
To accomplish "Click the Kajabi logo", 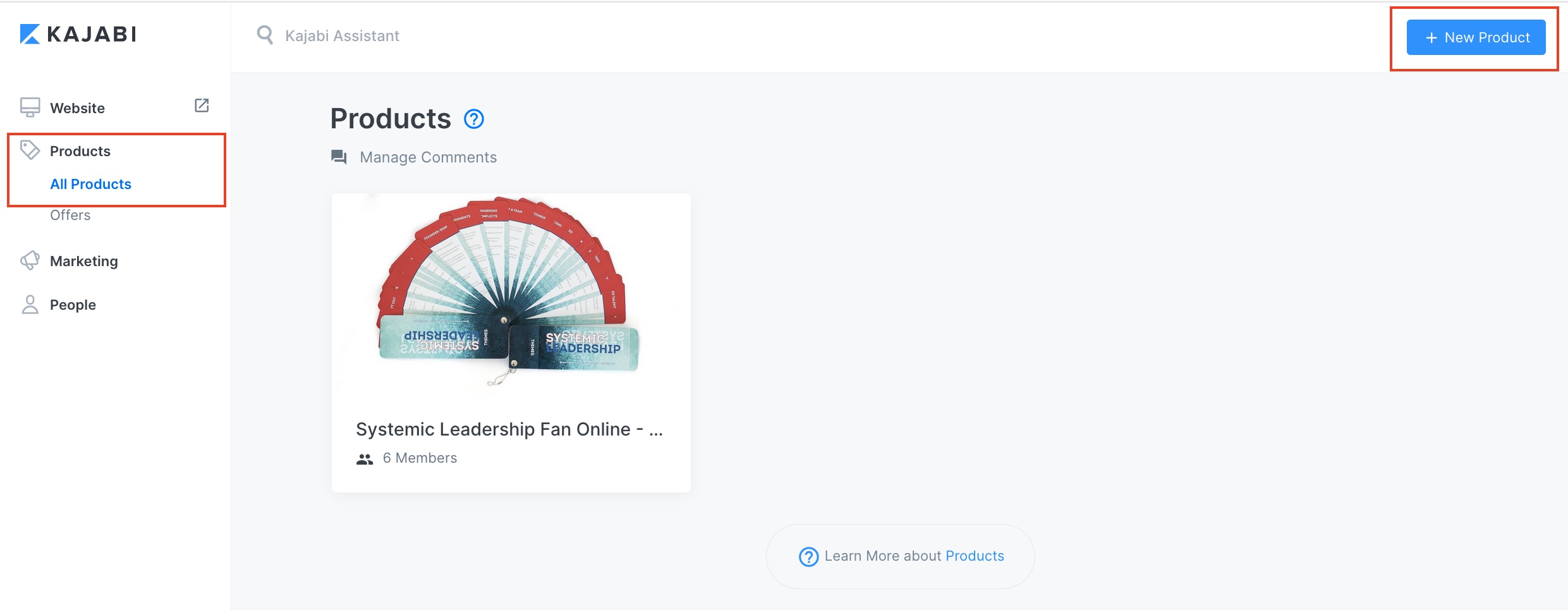I will coord(78,34).
